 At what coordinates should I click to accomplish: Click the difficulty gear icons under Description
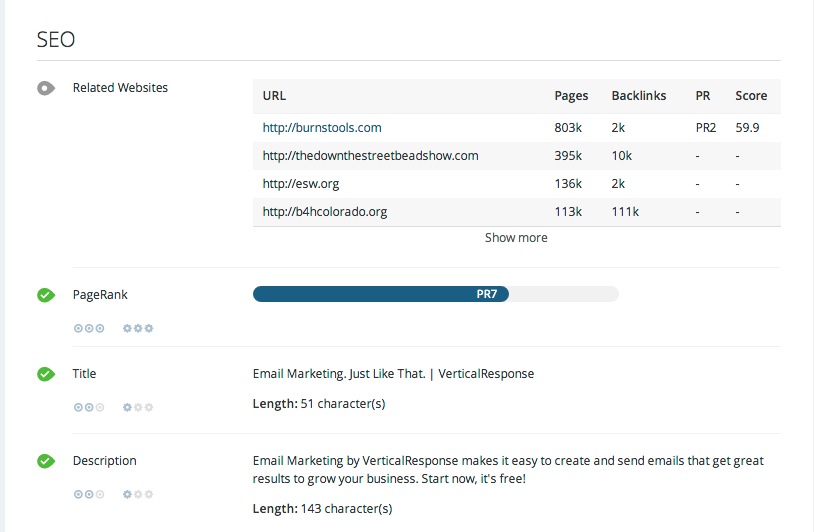pyautogui.click(x=138, y=494)
